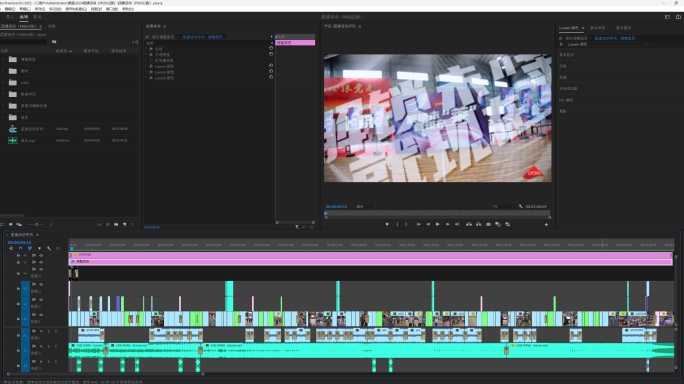Viewport: 684px width, 384px height.
Task: Toggle Linked Selection in Timeline
Action: click(x=30, y=248)
